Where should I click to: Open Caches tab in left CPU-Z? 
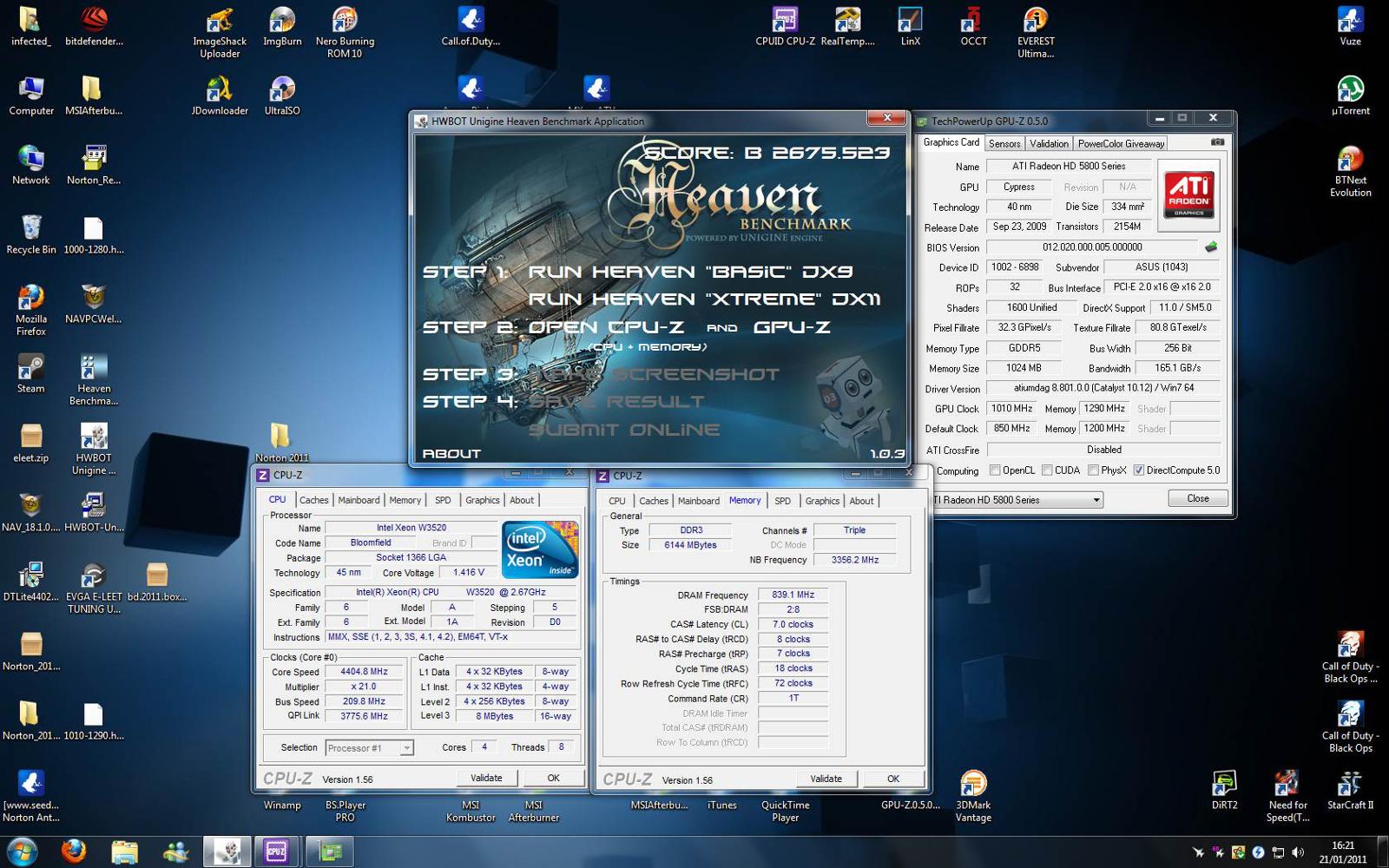[x=314, y=500]
